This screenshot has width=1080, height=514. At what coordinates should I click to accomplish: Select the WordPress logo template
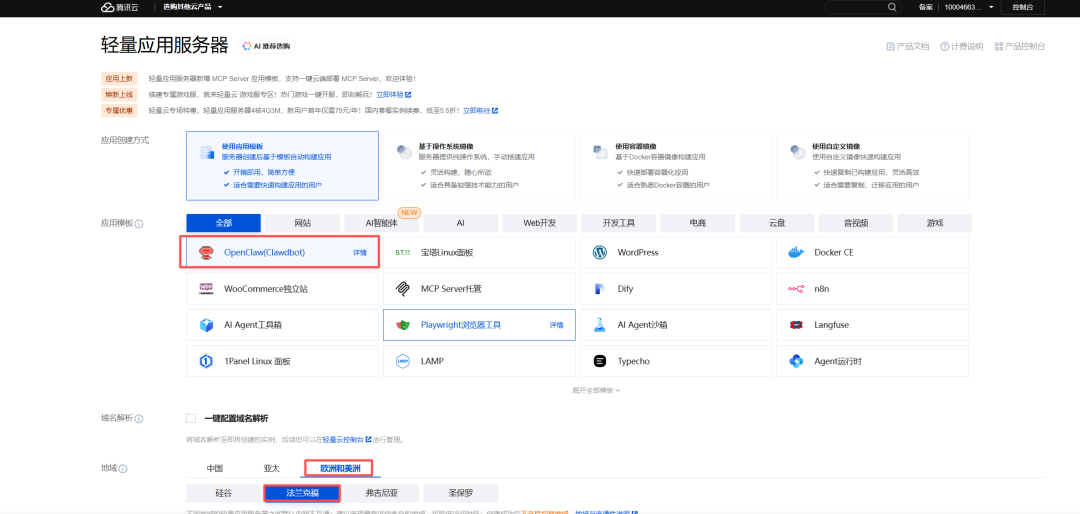(x=600, y=253)
